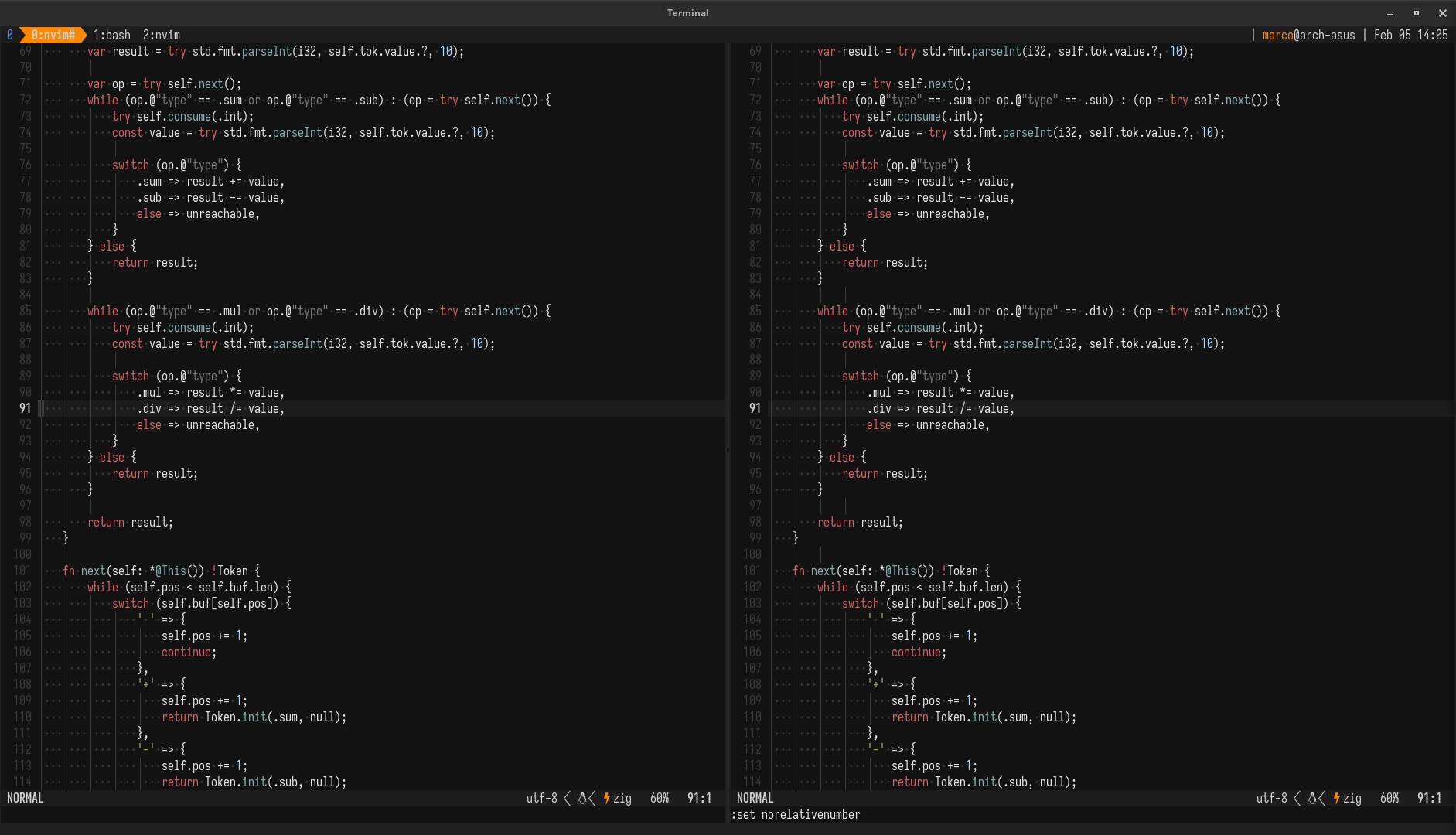This screenshot has width=1456, height=835.
Task: Click the utf-8 encoding label, right statusline
Action: [1272, 798]
